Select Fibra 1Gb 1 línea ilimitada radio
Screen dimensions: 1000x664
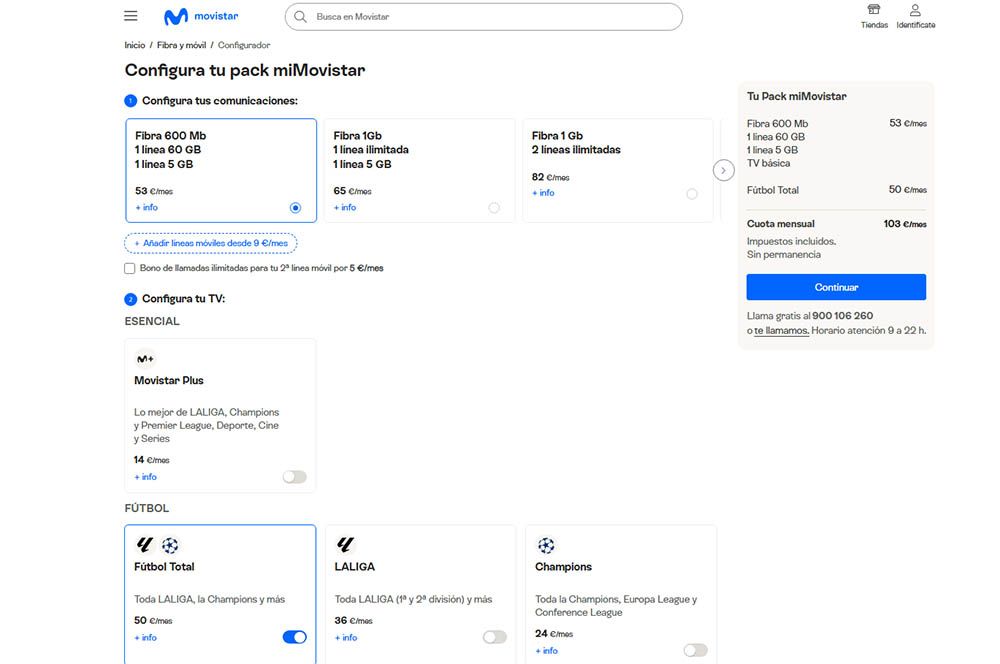pyautogui.click(x=494, y=207)
